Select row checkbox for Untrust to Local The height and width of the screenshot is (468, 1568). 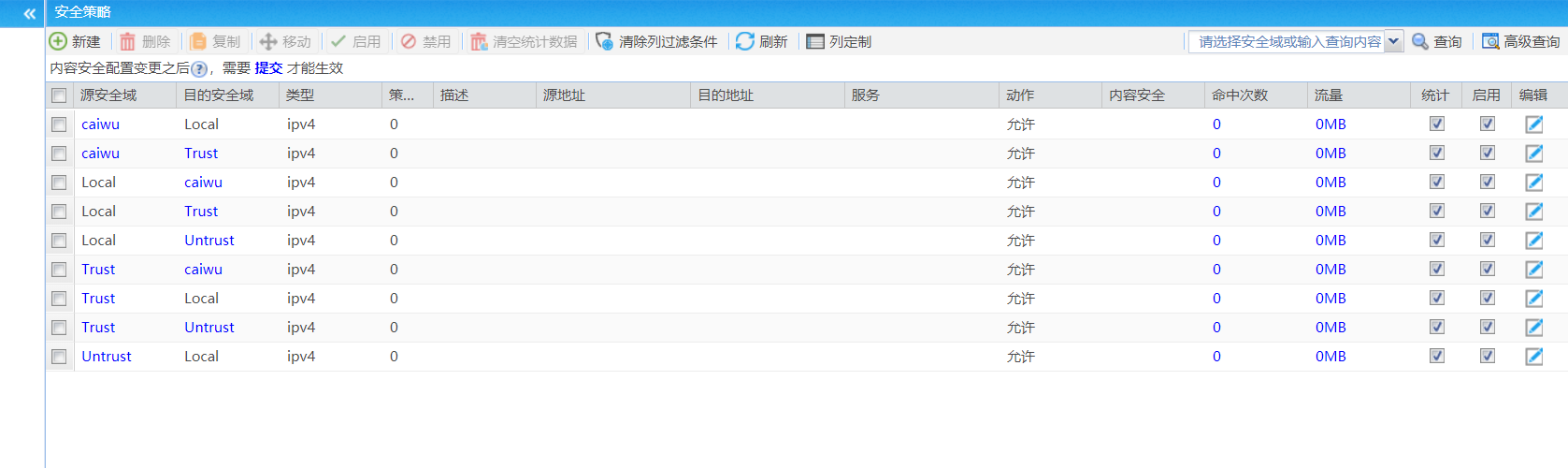59,357
